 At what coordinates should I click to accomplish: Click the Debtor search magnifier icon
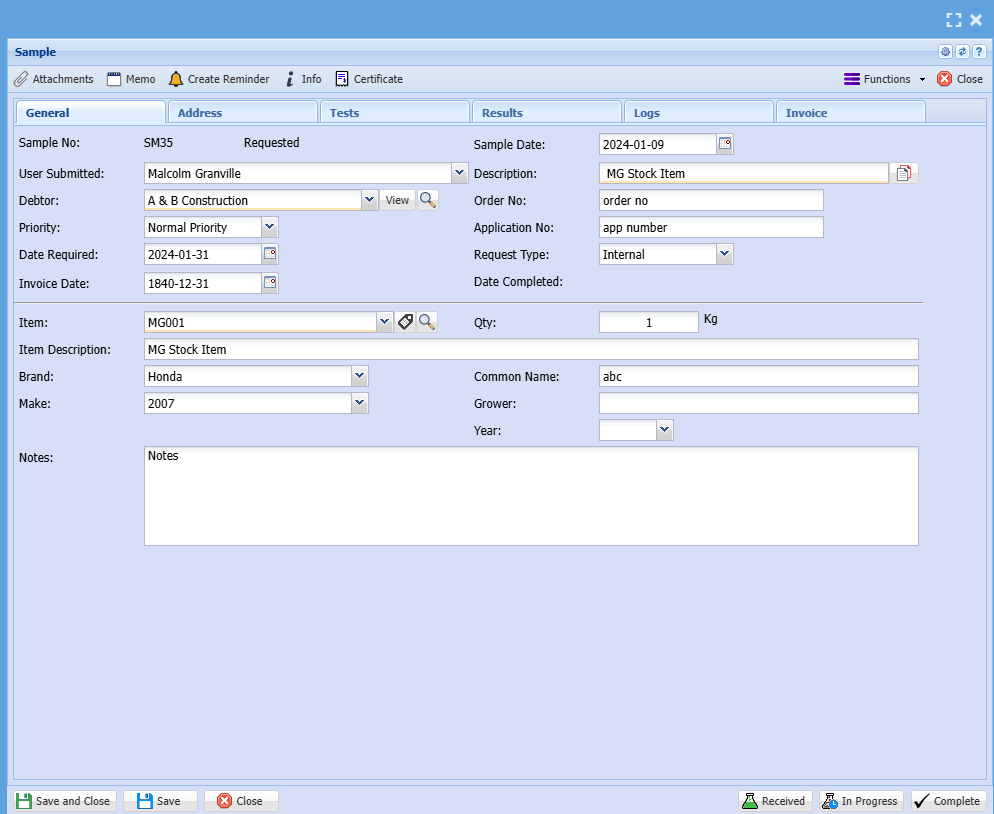427,200
